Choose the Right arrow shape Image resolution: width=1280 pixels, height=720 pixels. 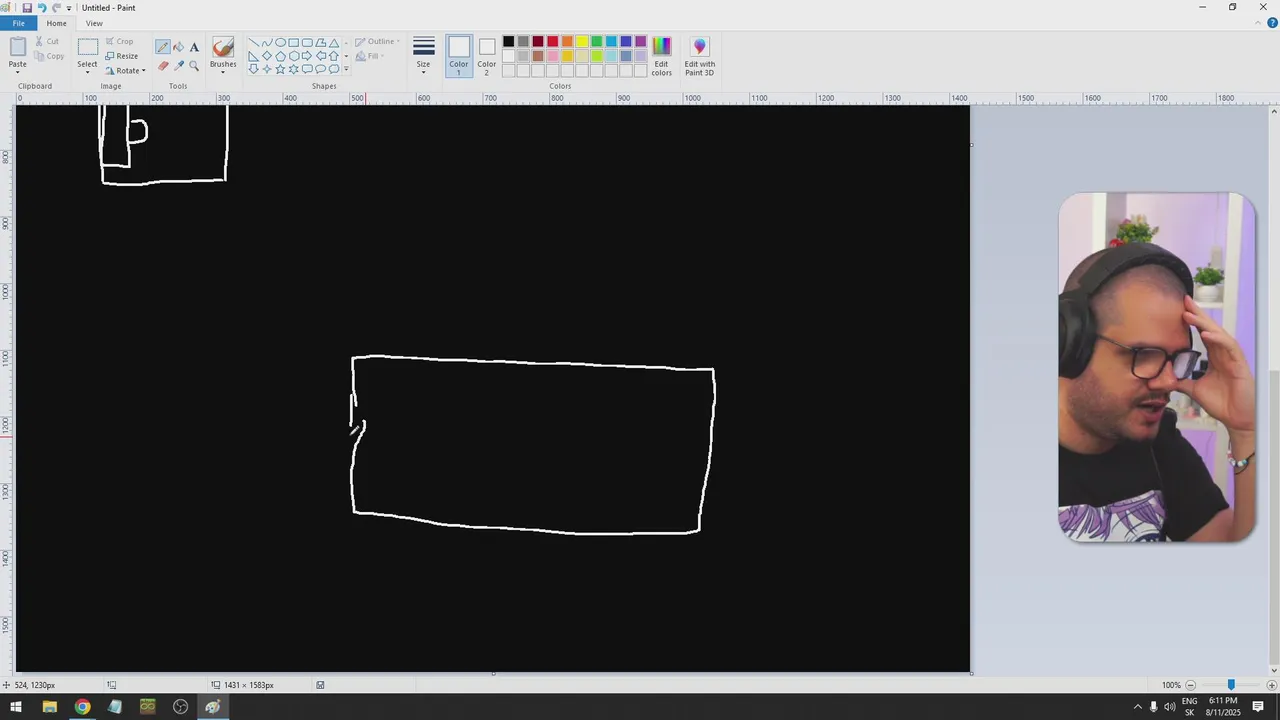tap(307, 56)
